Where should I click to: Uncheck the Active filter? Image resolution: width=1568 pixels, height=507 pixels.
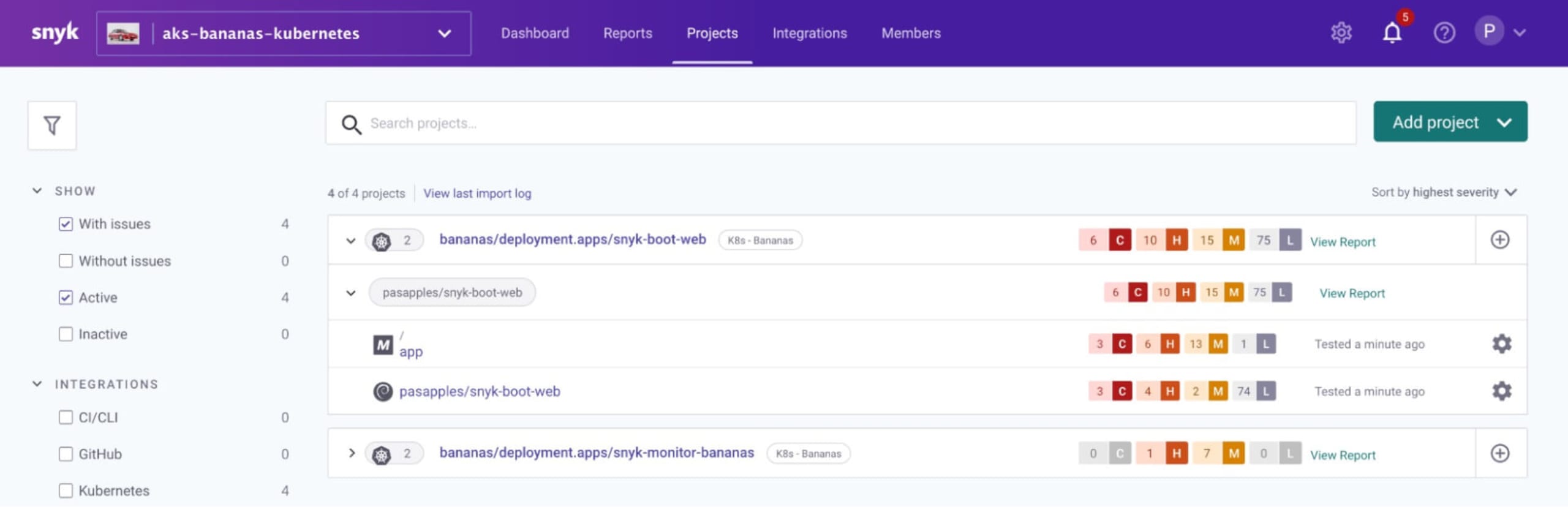coord(66,298)
